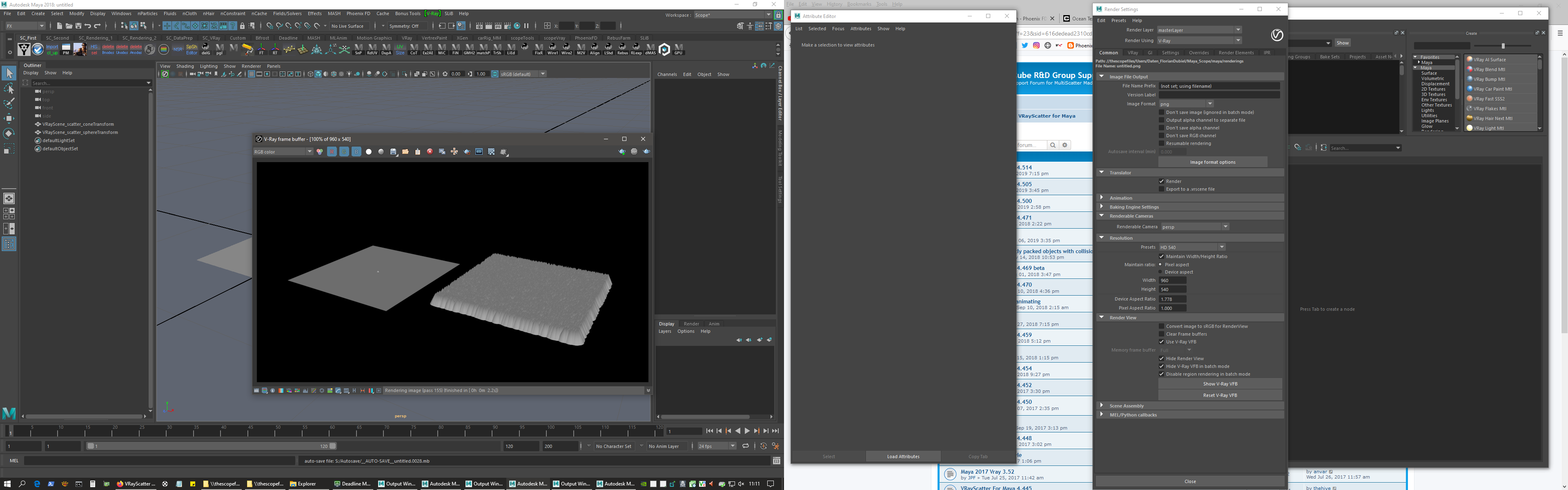Toggle the green channel in V-Ray frame buffer
This screenshot has height=490, width=1568.
[x=344, y=151]
